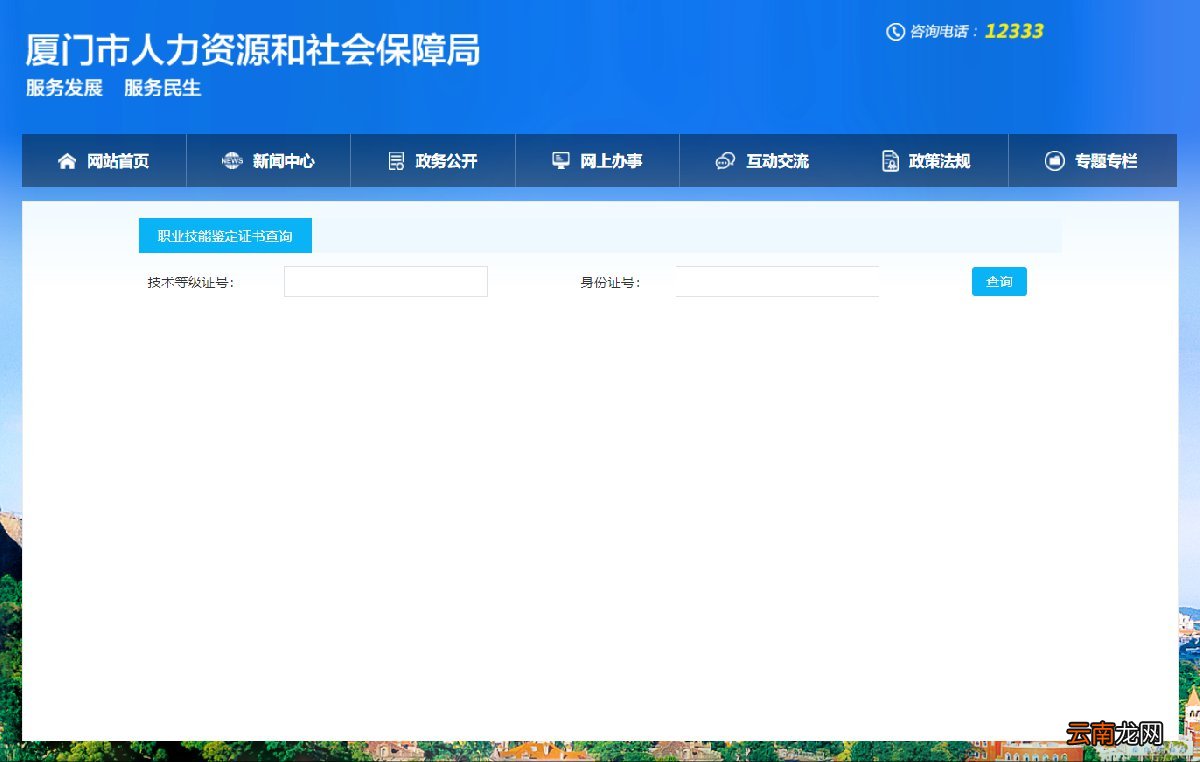
Task: Click the 12333 hotline number
Action: click(1014, 31)
